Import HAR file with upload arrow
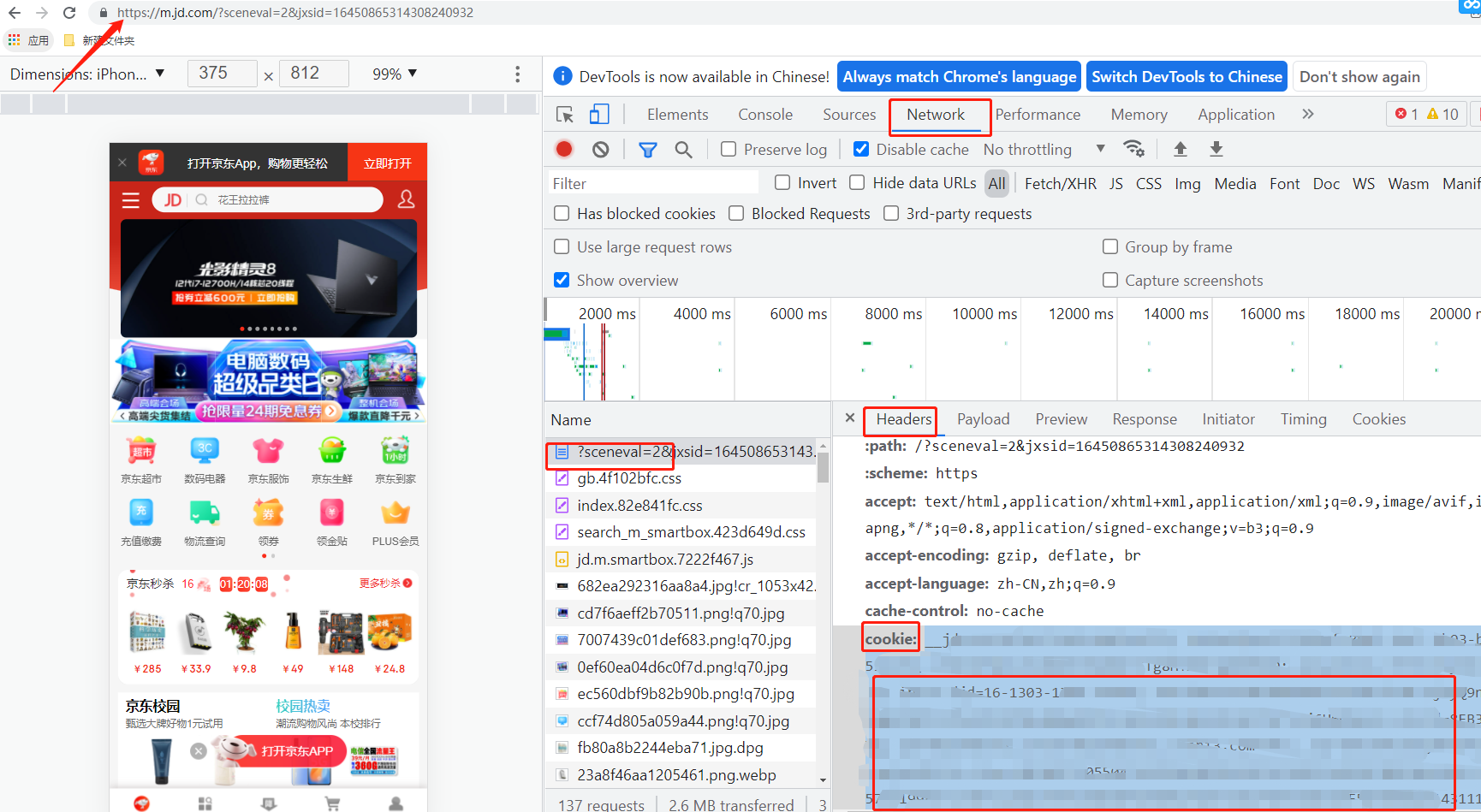This screenshot has height=812, width=1481. pos(1181,149)
